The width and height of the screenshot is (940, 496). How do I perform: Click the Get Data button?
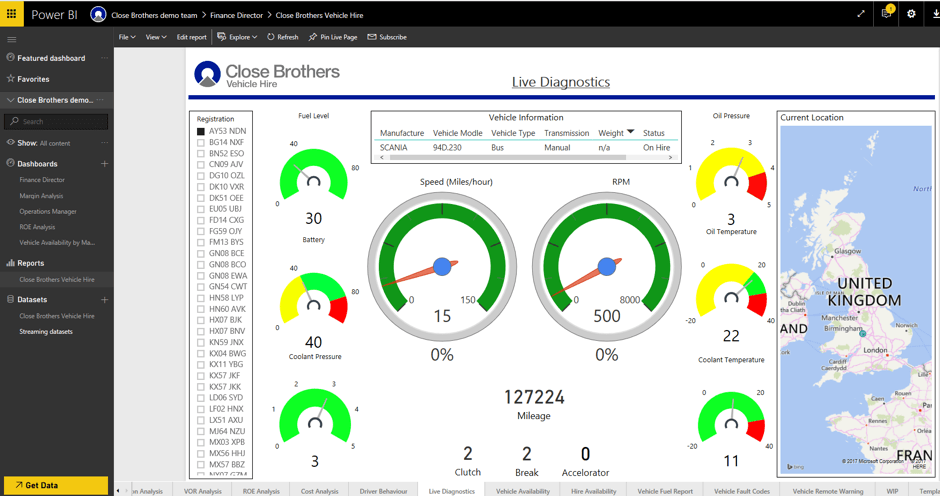(x=56, y=485)
